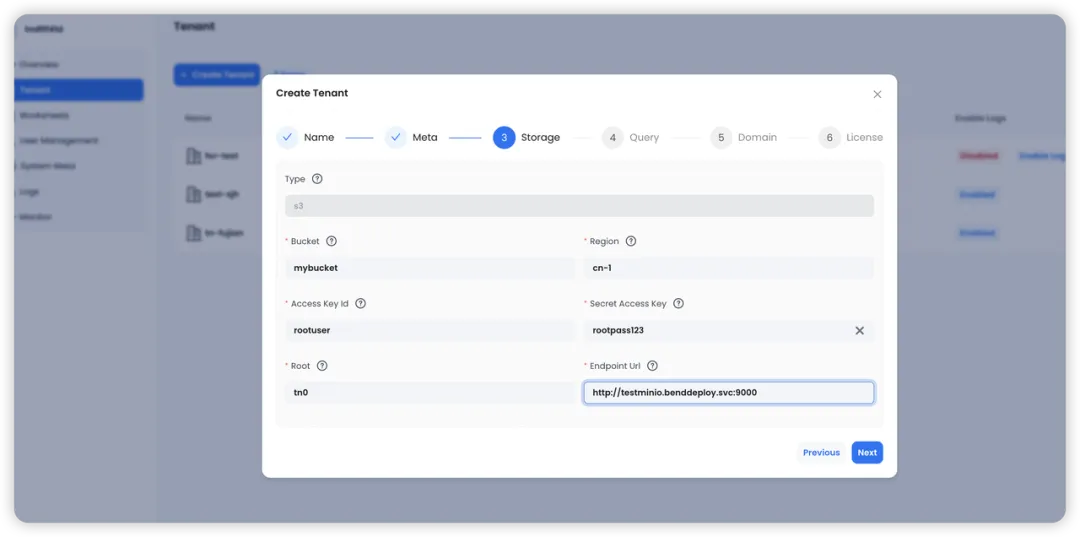Image resolution: width=1080 pixels, height=537 pixels.
Task: Close the Create Tenant dialog
Action: (877, 94)
